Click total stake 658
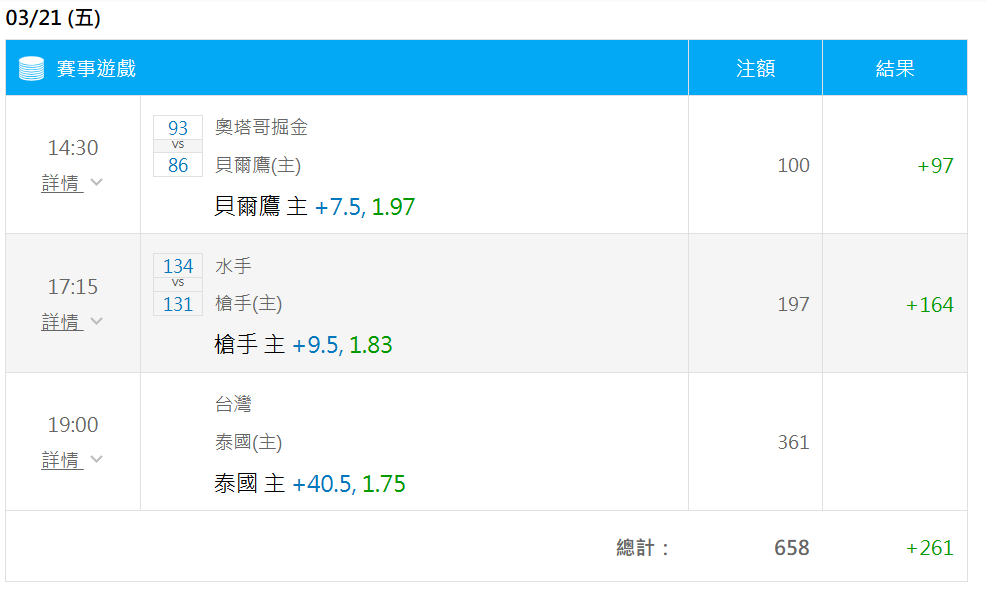The height and width of the screenshot is (590, 986). coord(792,548)
